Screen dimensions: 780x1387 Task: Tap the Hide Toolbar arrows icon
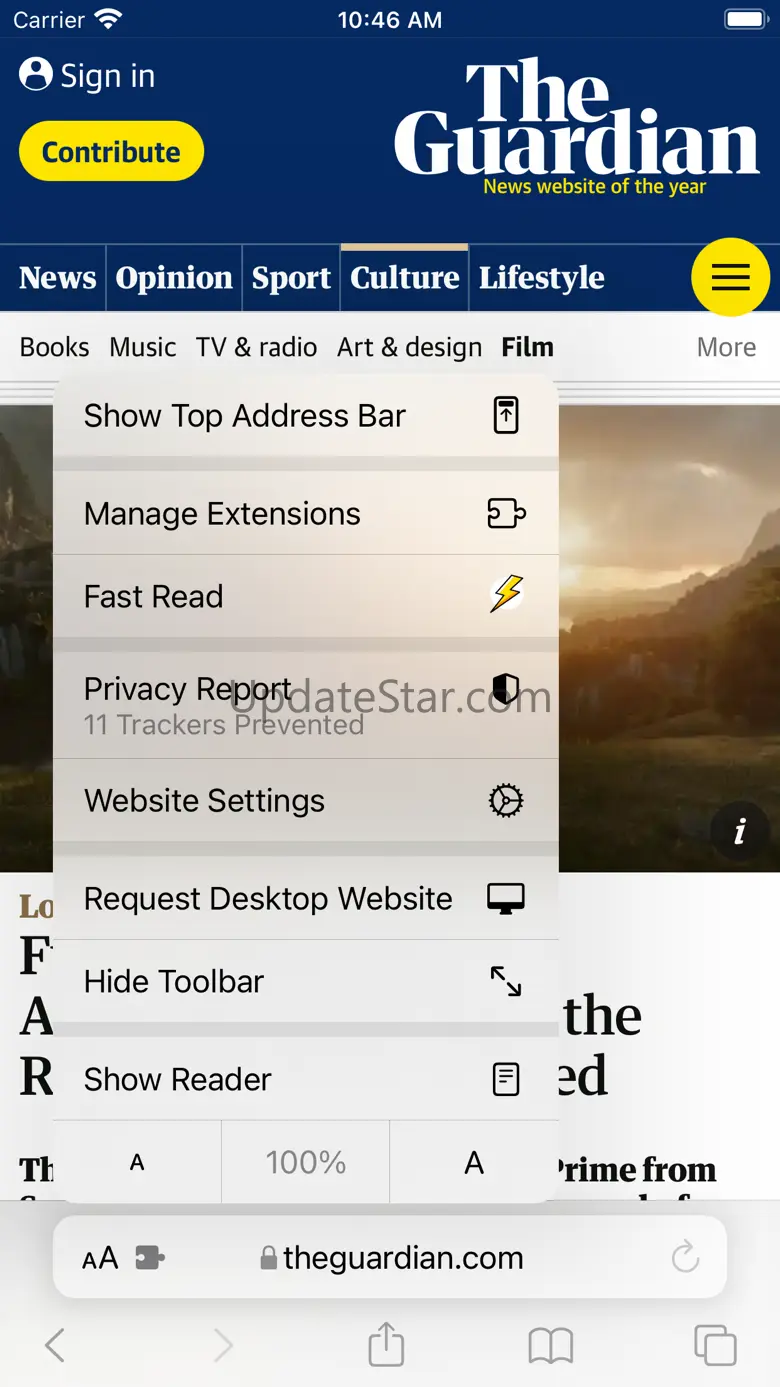coord(506,981)
